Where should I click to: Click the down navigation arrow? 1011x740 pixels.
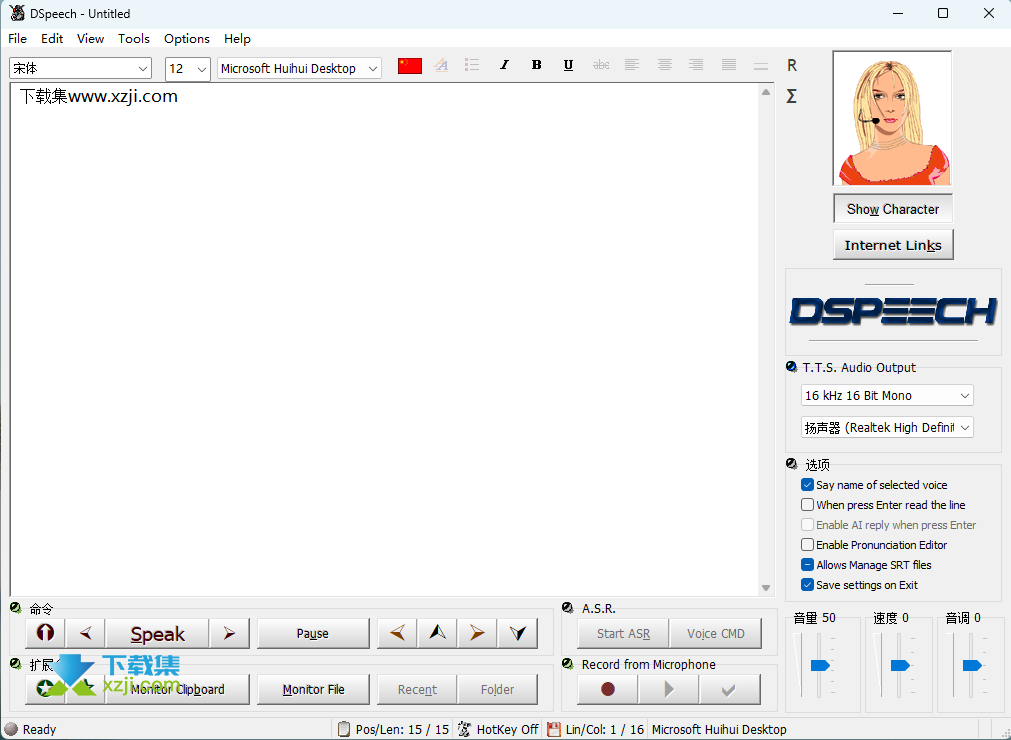(517, 634)
